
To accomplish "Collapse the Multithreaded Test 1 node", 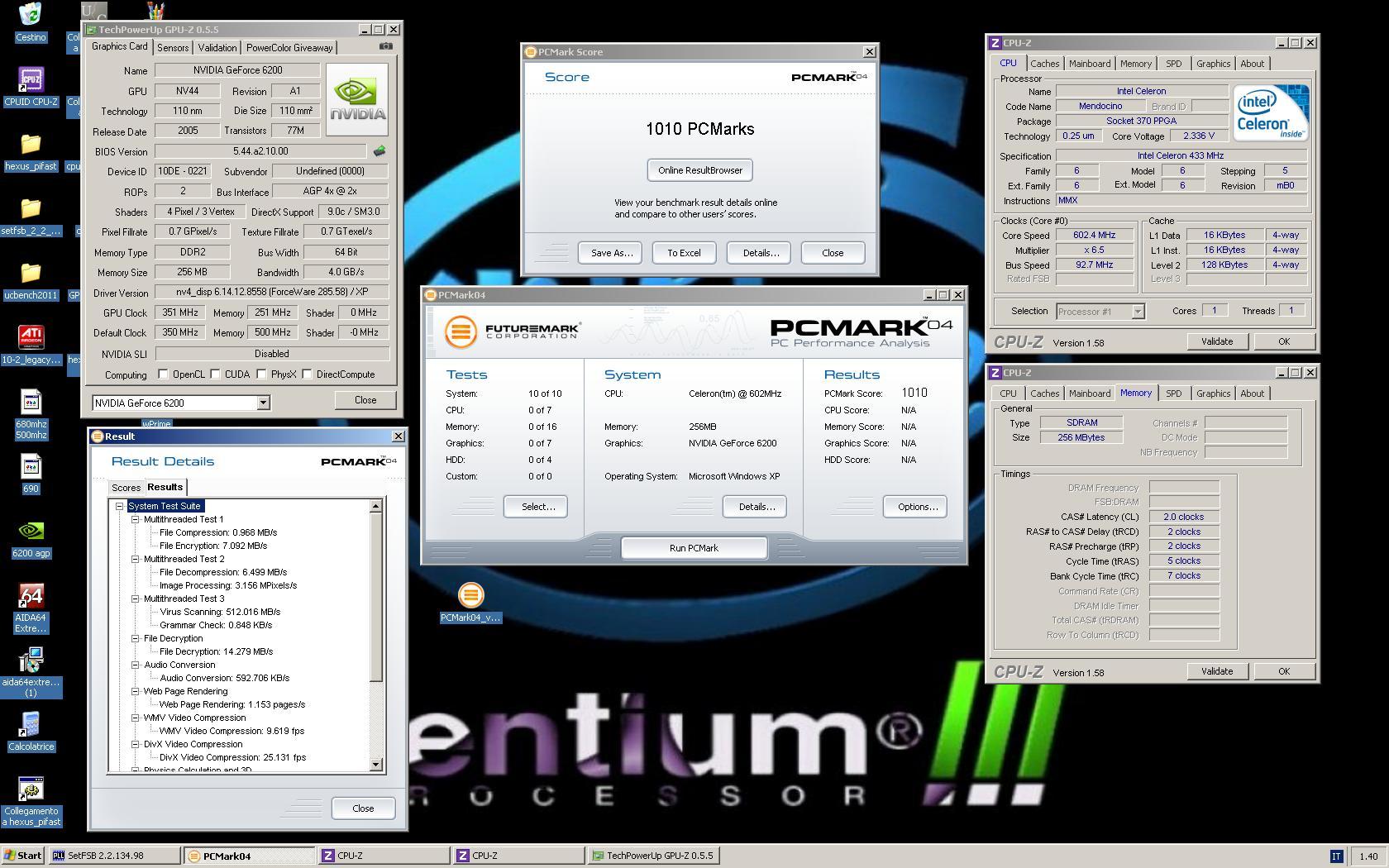I will point(135,519).
